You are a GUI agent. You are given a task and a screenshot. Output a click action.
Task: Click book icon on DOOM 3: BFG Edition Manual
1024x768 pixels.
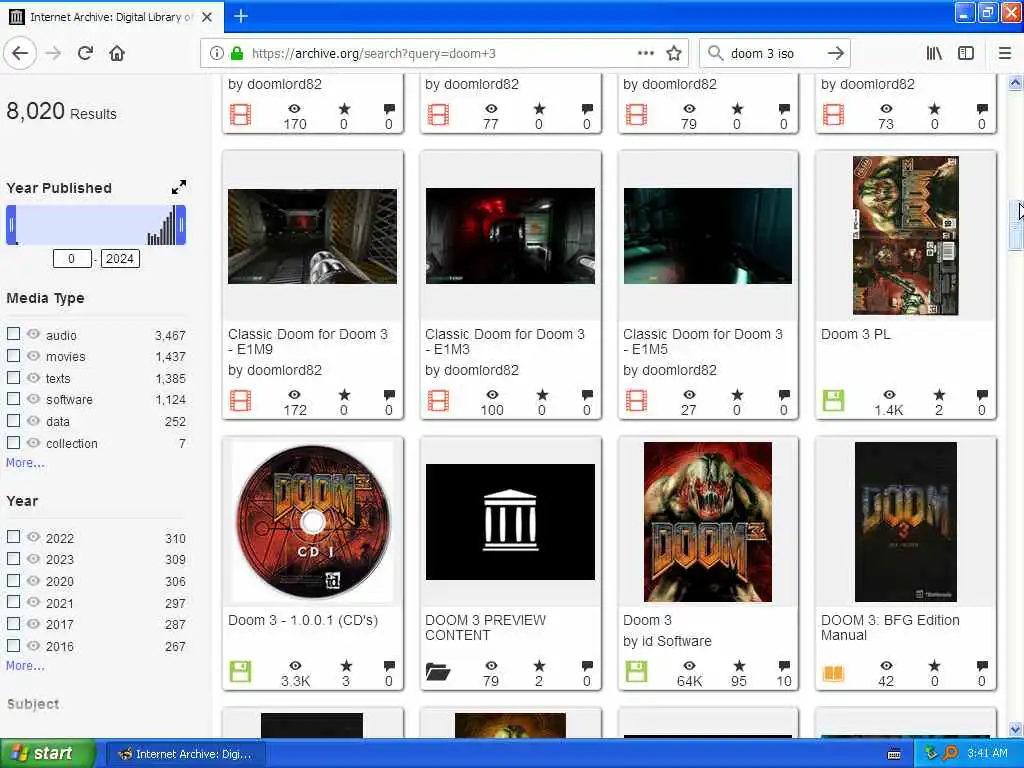833,673
